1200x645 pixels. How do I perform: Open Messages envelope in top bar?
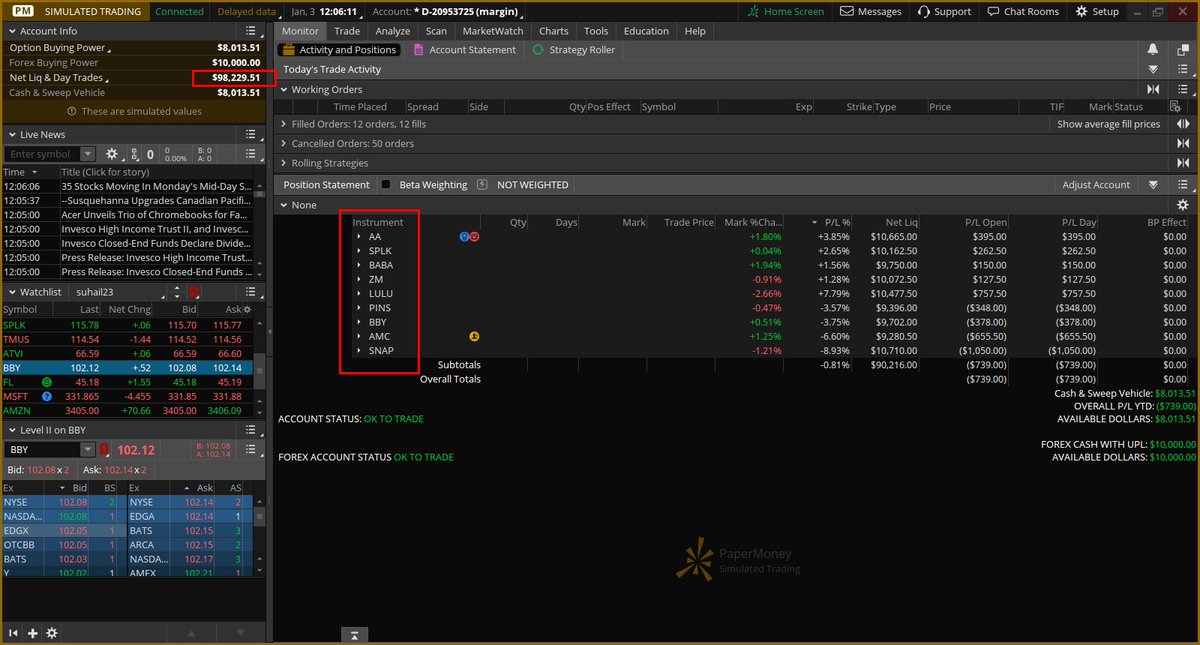point(870,11)
